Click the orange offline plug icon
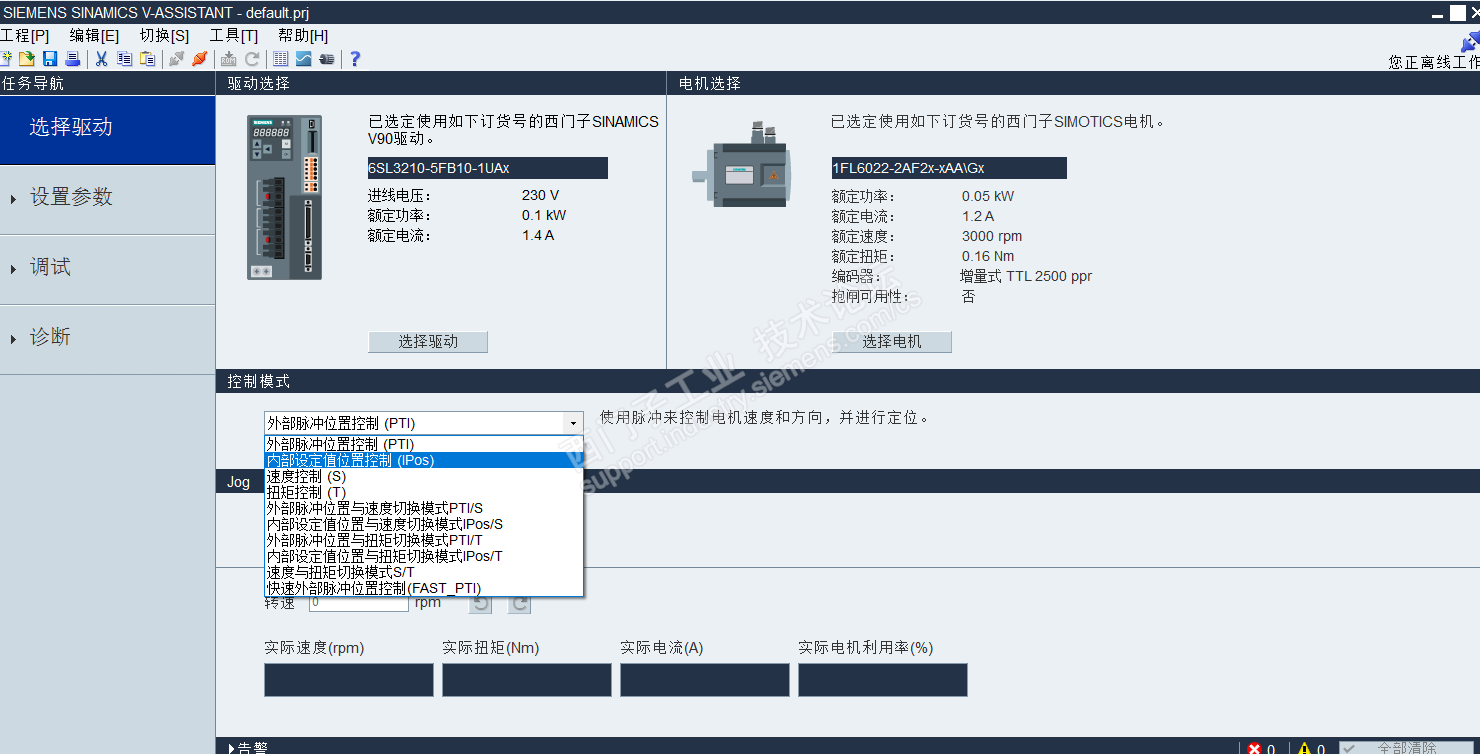 (x=200, y=59)
